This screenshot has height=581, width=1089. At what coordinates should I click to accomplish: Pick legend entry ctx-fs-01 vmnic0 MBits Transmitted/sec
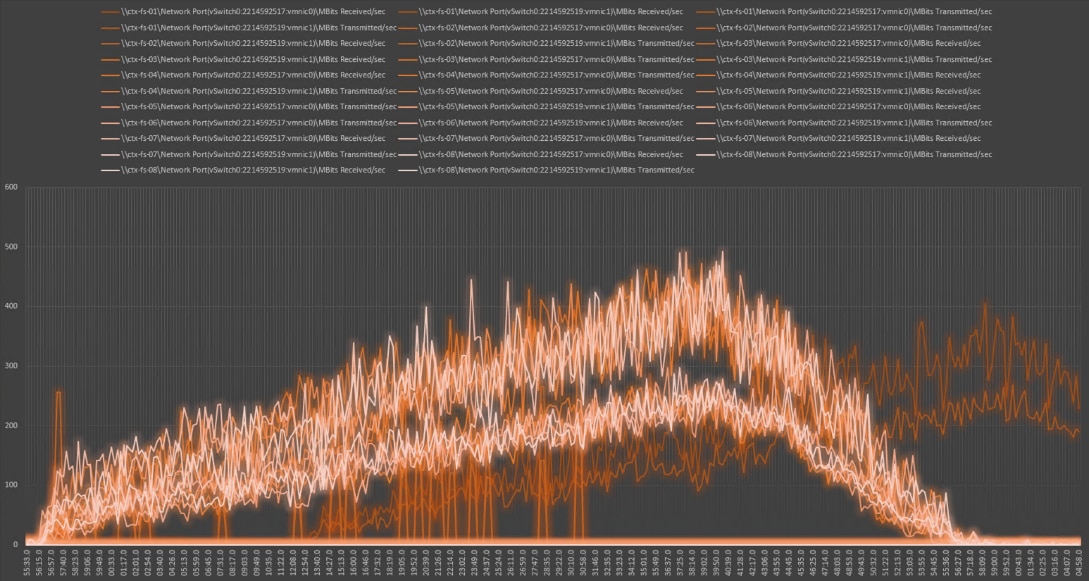tap(845, 12)
